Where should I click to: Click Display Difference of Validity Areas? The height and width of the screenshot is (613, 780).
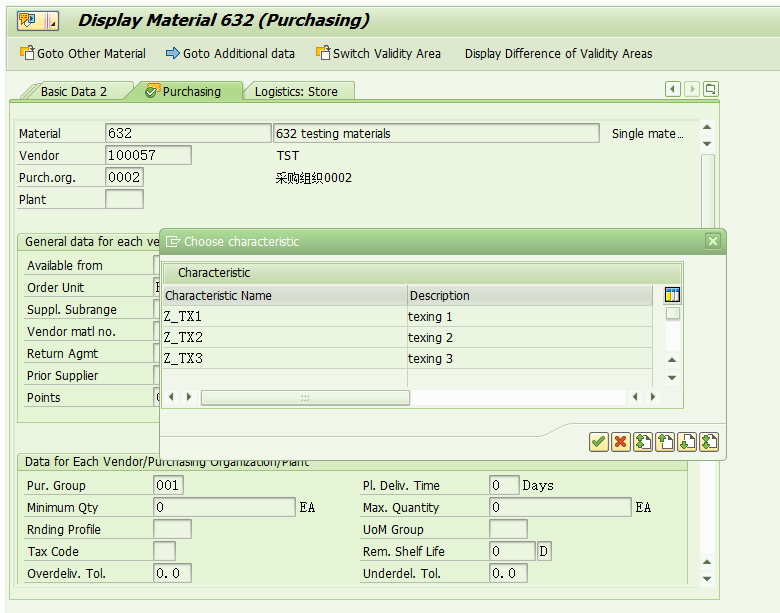[558, 53]
